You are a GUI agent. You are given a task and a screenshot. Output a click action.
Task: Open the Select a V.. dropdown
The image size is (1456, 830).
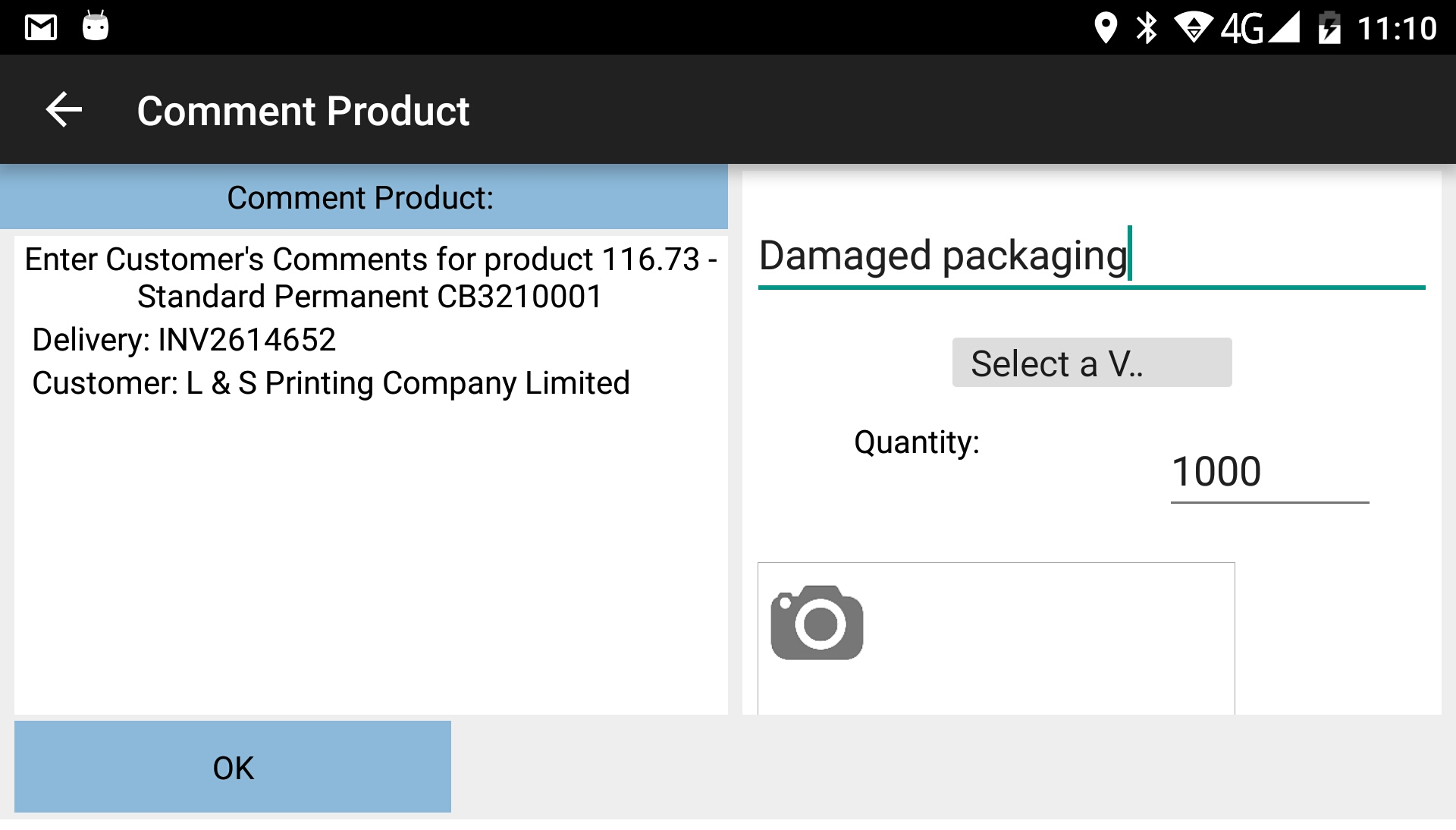[1092, 363]
